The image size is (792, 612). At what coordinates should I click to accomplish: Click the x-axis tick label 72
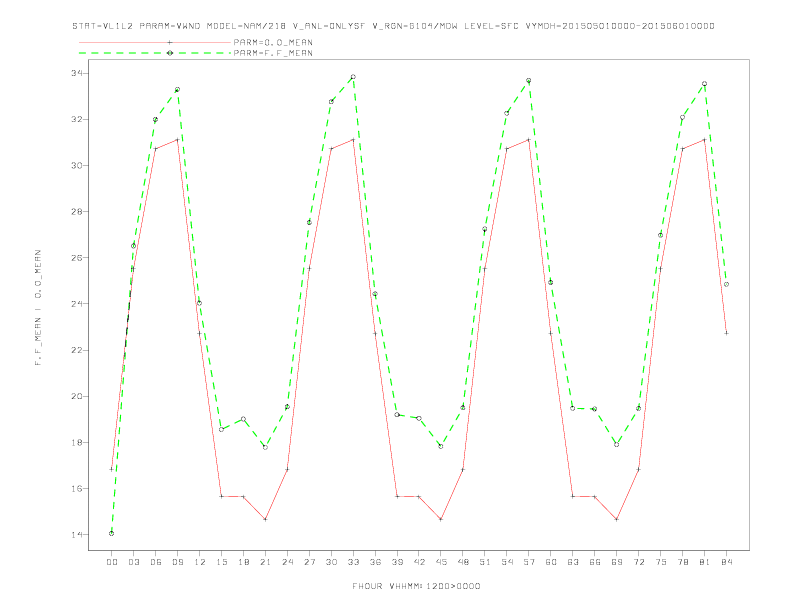click(638, 562)
